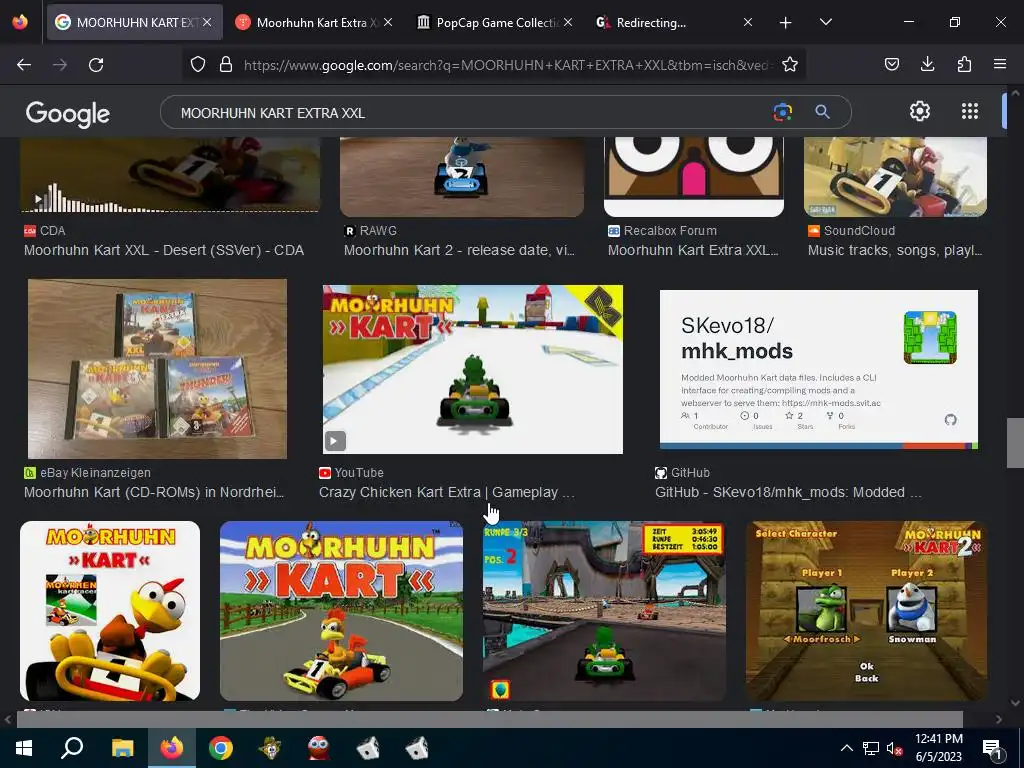Open the Runde 3/3 race screenshot thumbnail
This screenshot has height=768, width=1024.
pyautogui.click(x=604, y=611)
